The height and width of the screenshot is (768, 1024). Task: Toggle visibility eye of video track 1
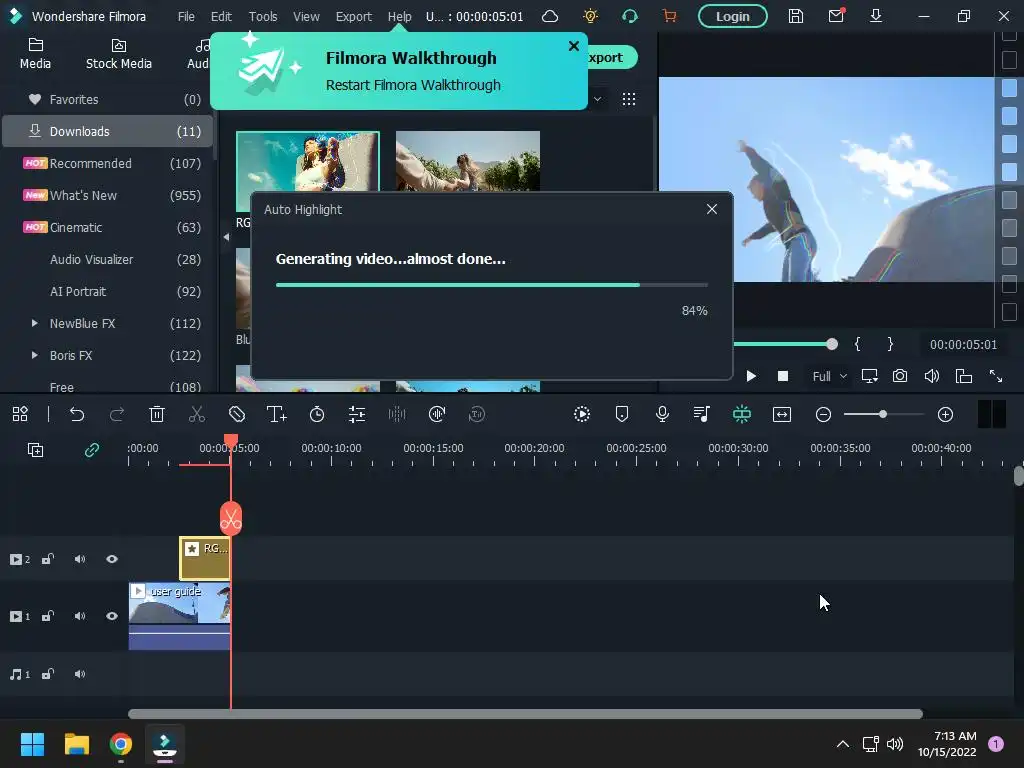pyautogui.click(x=112, y=616)
